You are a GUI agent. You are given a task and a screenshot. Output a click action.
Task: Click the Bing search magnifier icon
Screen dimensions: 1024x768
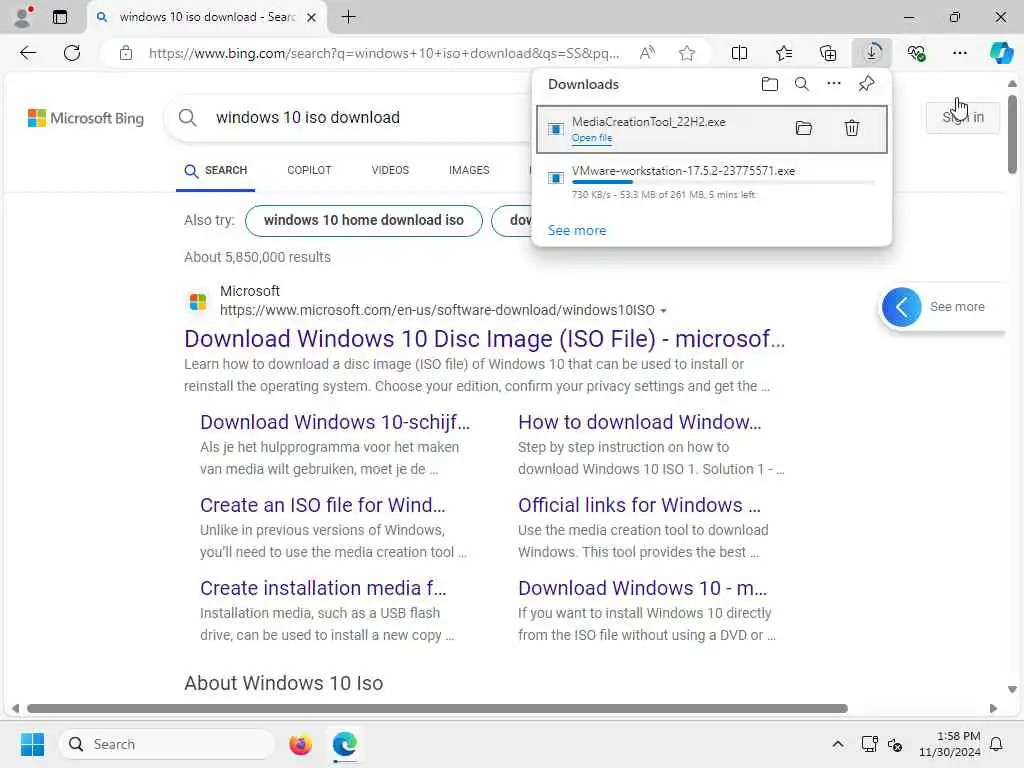187,118
